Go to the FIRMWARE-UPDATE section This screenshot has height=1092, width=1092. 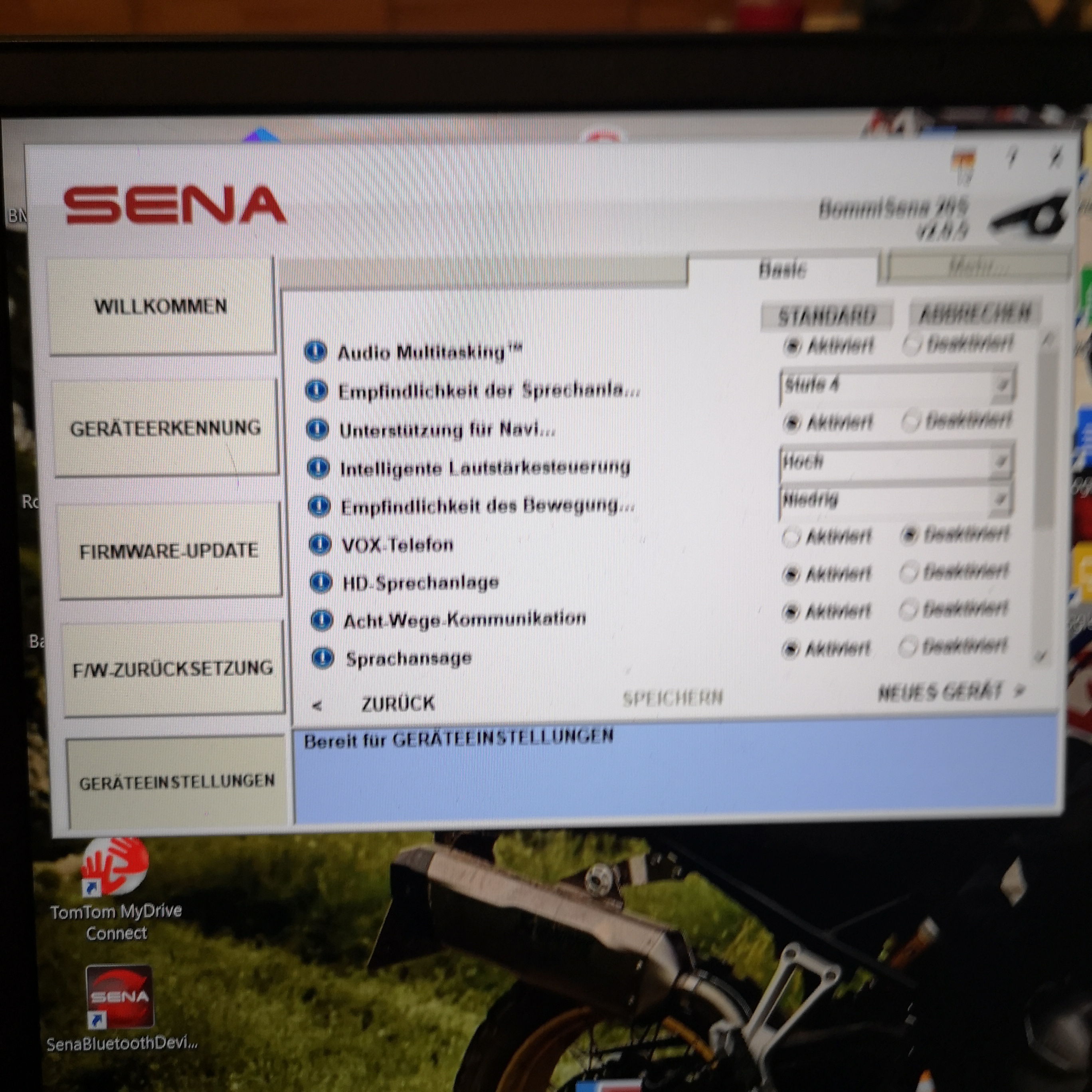click(169, 551)
